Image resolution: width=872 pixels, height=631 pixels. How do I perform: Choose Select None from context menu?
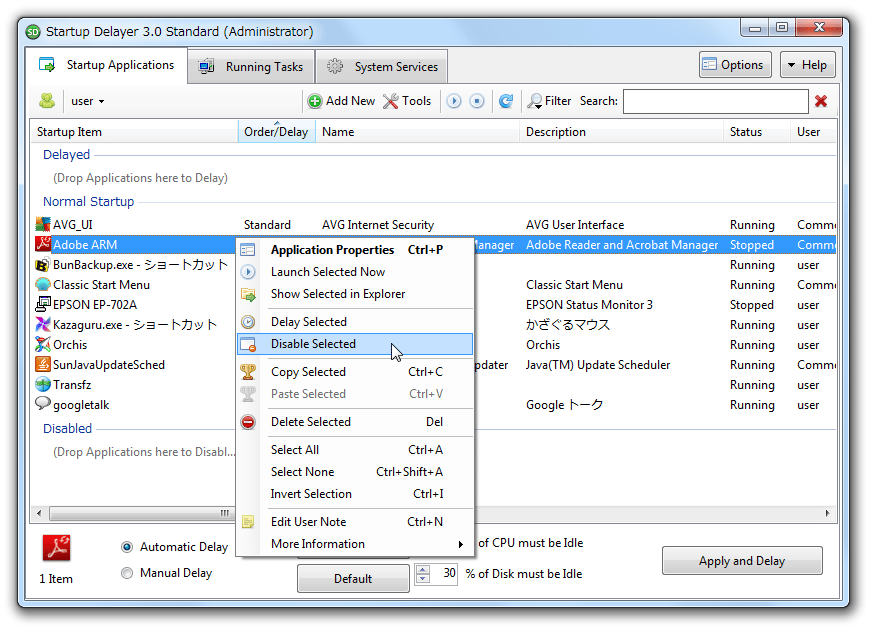[x=356, y=472]
